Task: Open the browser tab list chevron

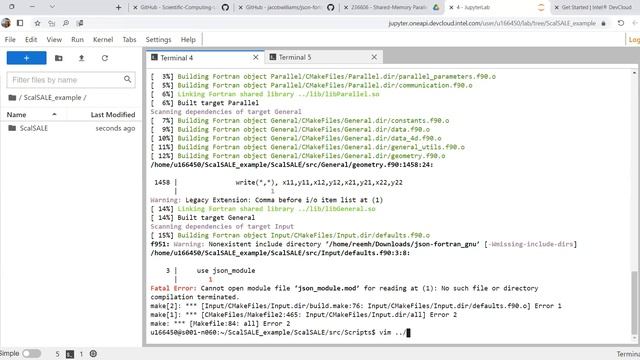Action: pos(52,7)
